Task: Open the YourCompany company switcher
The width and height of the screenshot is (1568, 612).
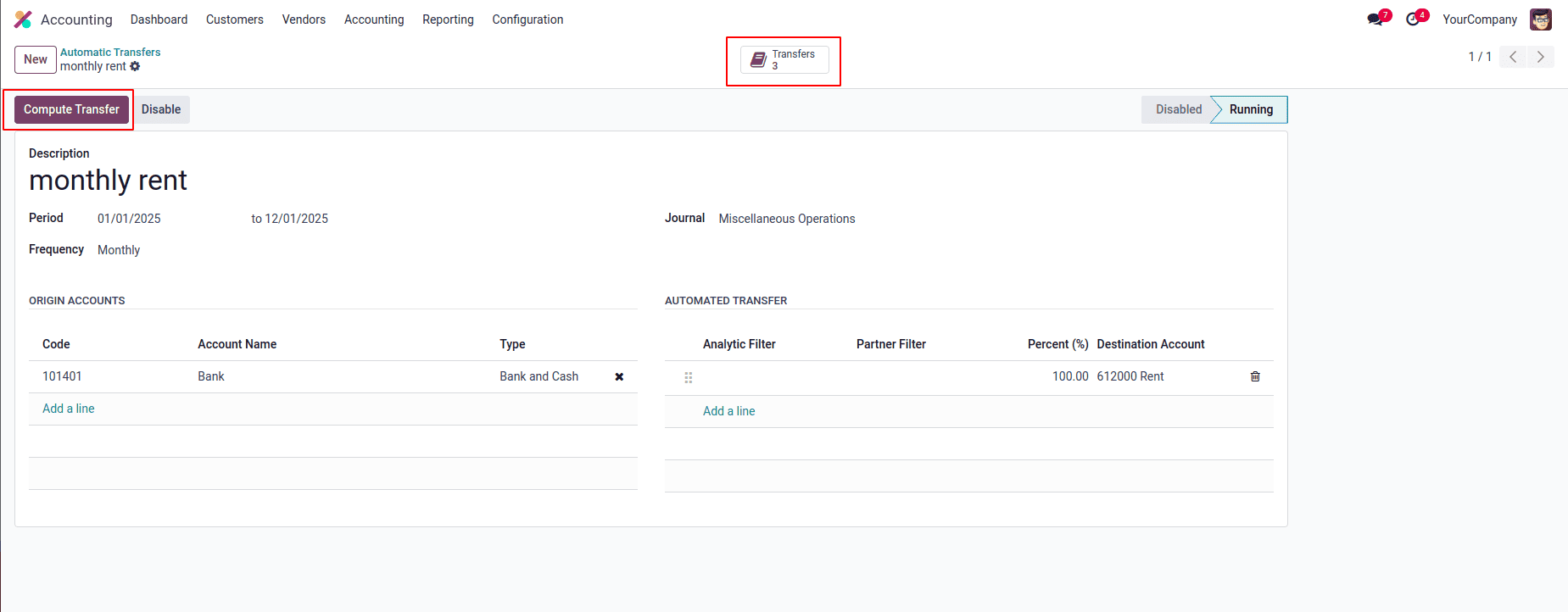Action: coord(1480,19)
